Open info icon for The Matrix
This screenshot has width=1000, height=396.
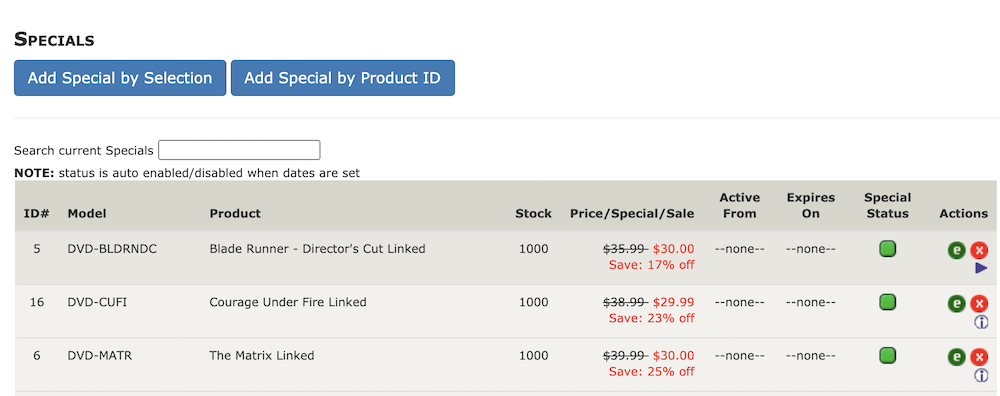coord(981,376)
